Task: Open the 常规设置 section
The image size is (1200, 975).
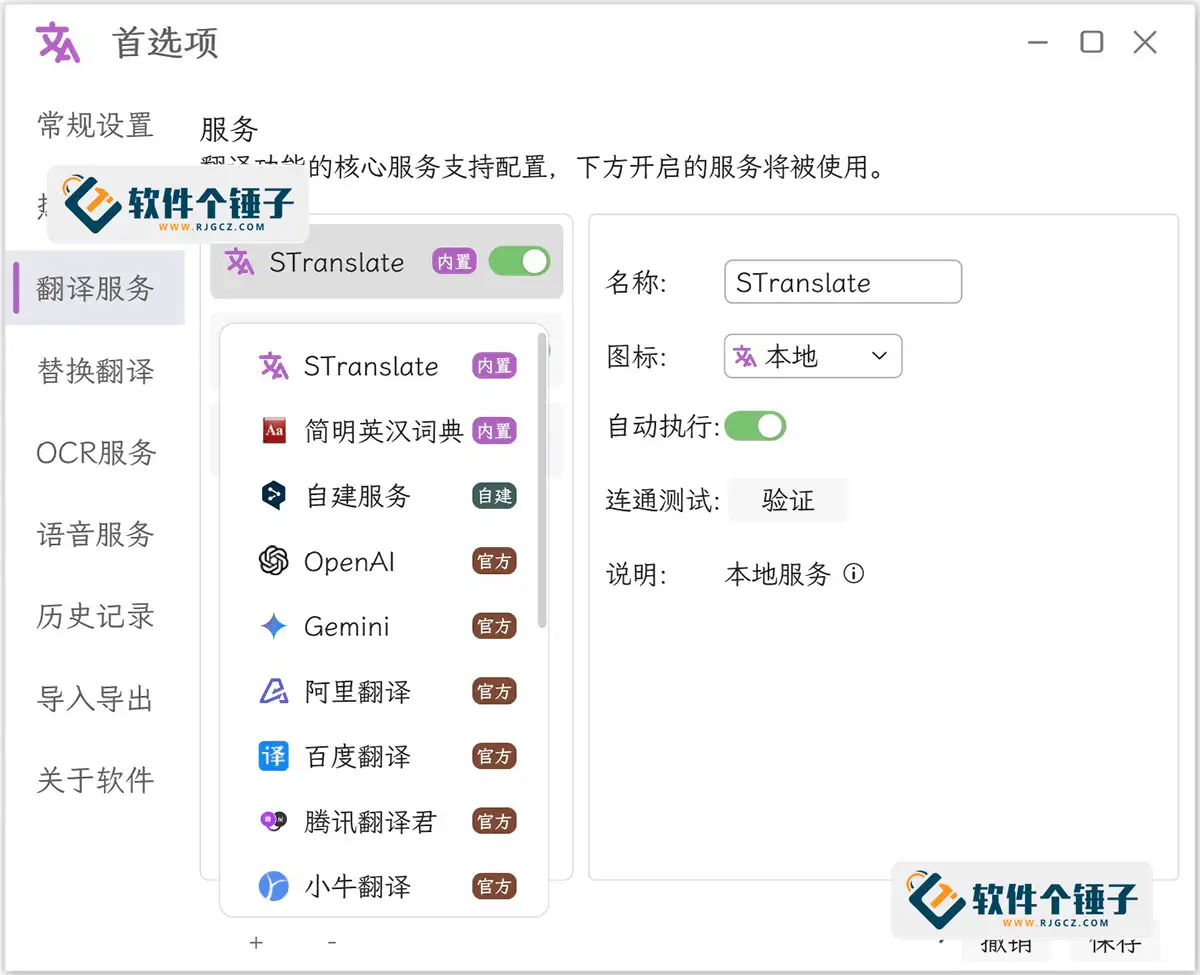Action: pos(95,126)
